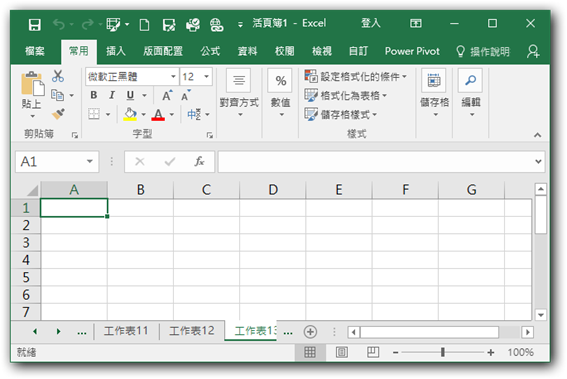The height and width of the screenshot is (379, 567).
Task: Click 登入 sign-in link
Action: (371, 23)
